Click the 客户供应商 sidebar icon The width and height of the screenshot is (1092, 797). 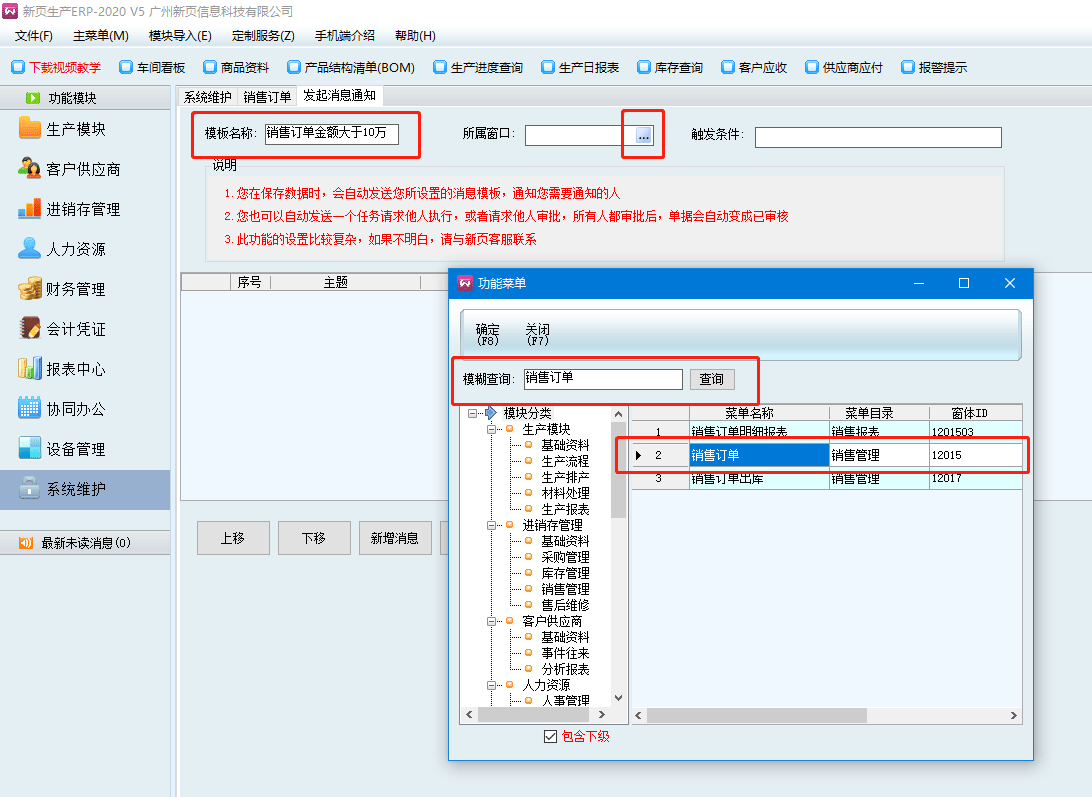pyautogui.click(x=30, y=169)
